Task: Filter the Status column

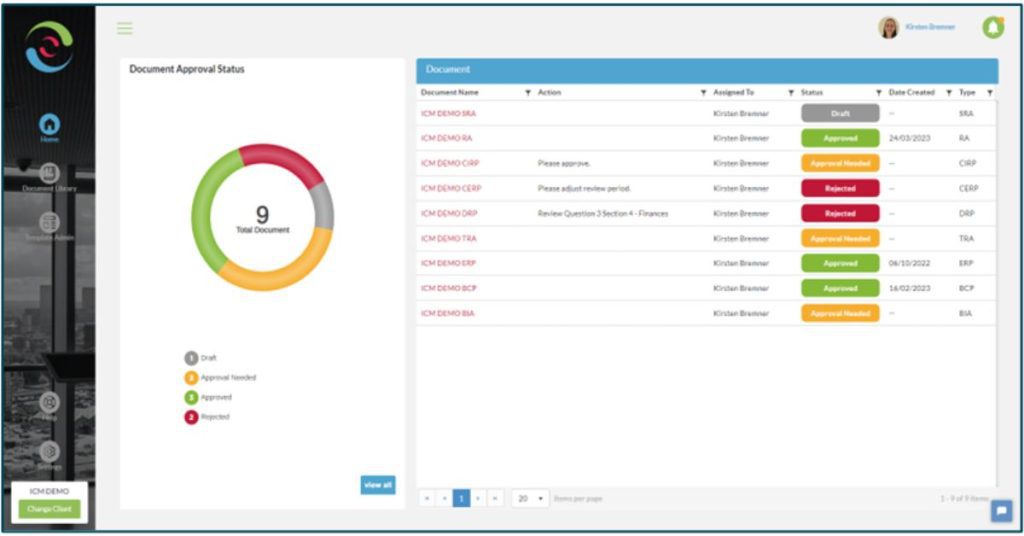Action: (x=878, y=93)
